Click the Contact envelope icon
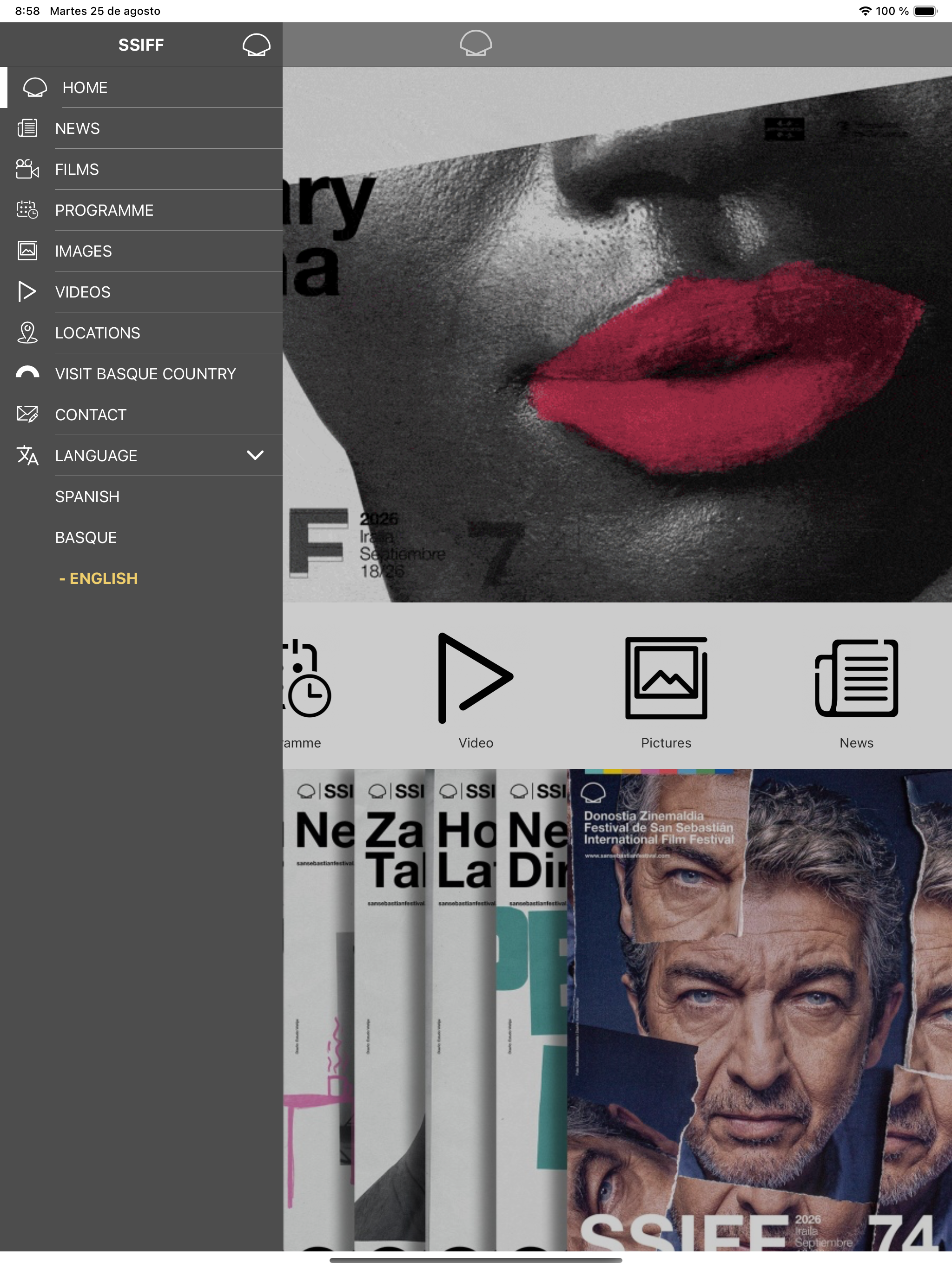The image size is (952, 1270). 27,414
